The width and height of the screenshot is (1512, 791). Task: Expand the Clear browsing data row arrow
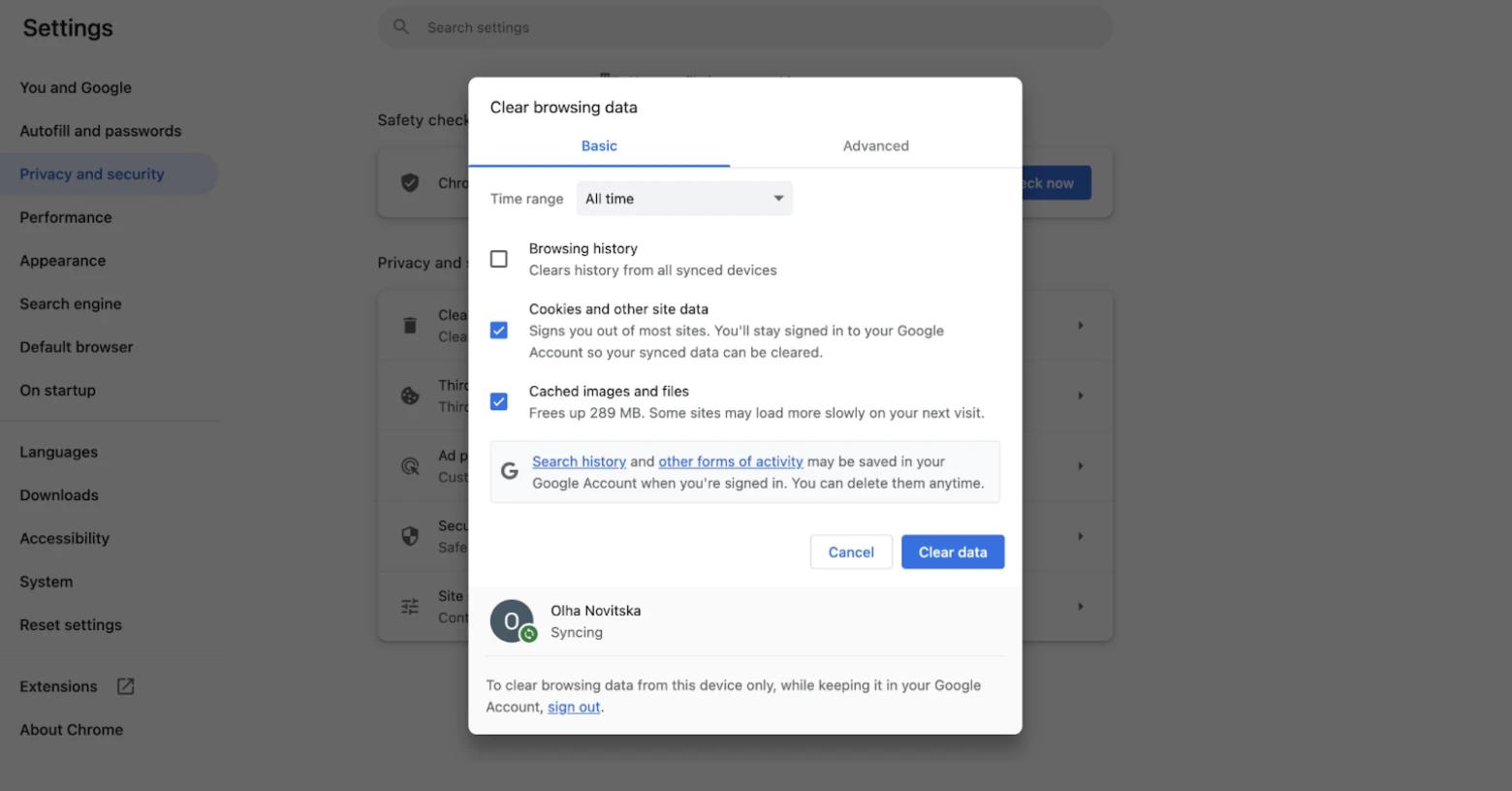coord(1081,326)
